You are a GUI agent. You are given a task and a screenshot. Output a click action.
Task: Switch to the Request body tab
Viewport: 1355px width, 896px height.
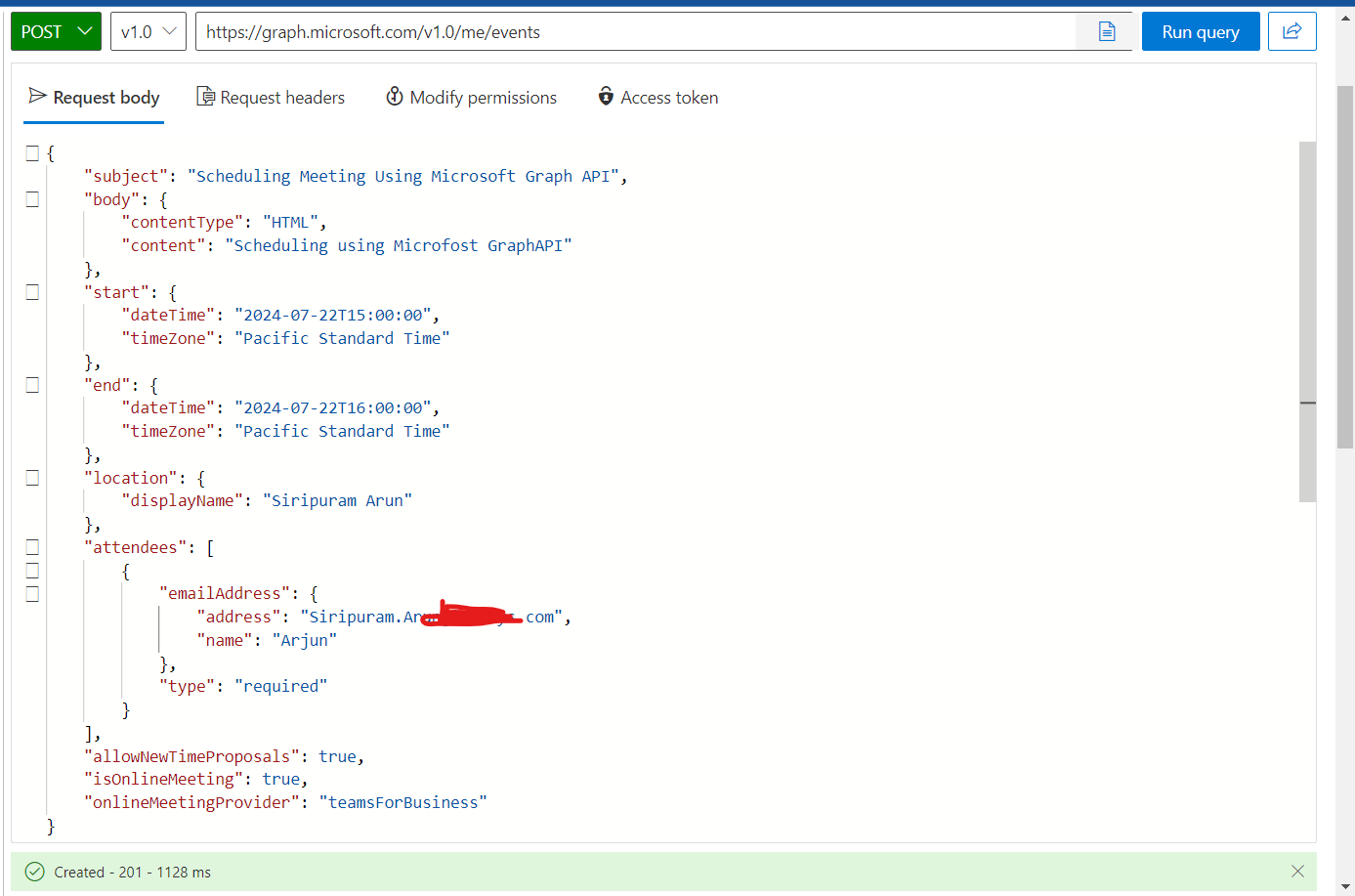pos(94,97)
